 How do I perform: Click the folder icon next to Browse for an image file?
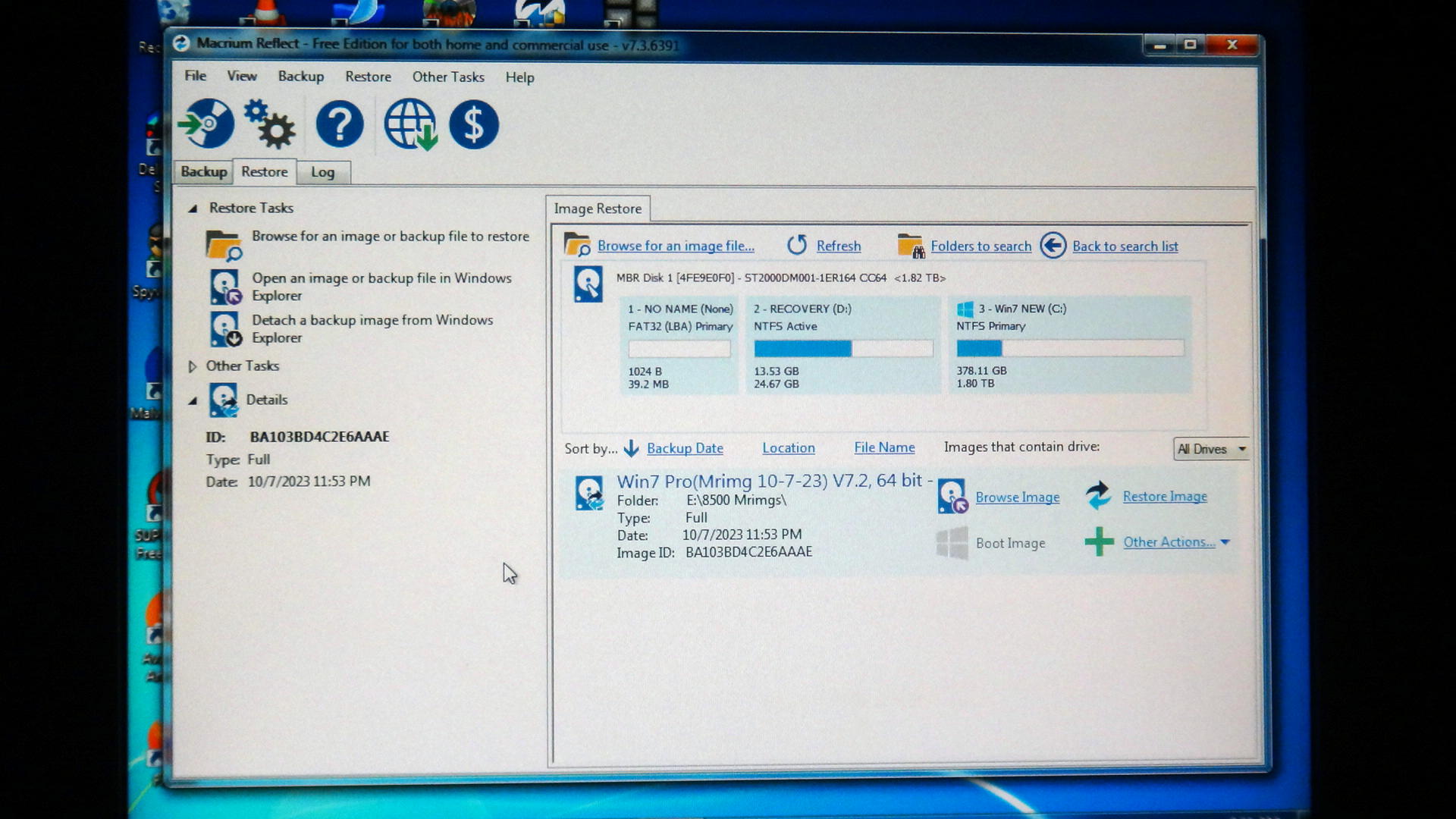click(x=577, y=245)
